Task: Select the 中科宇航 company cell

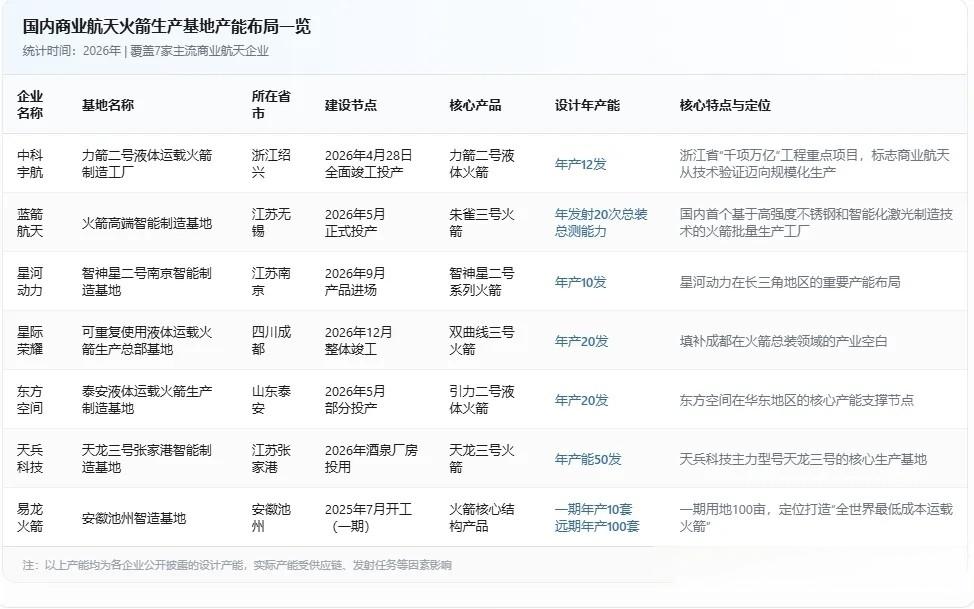Action: 30,163
